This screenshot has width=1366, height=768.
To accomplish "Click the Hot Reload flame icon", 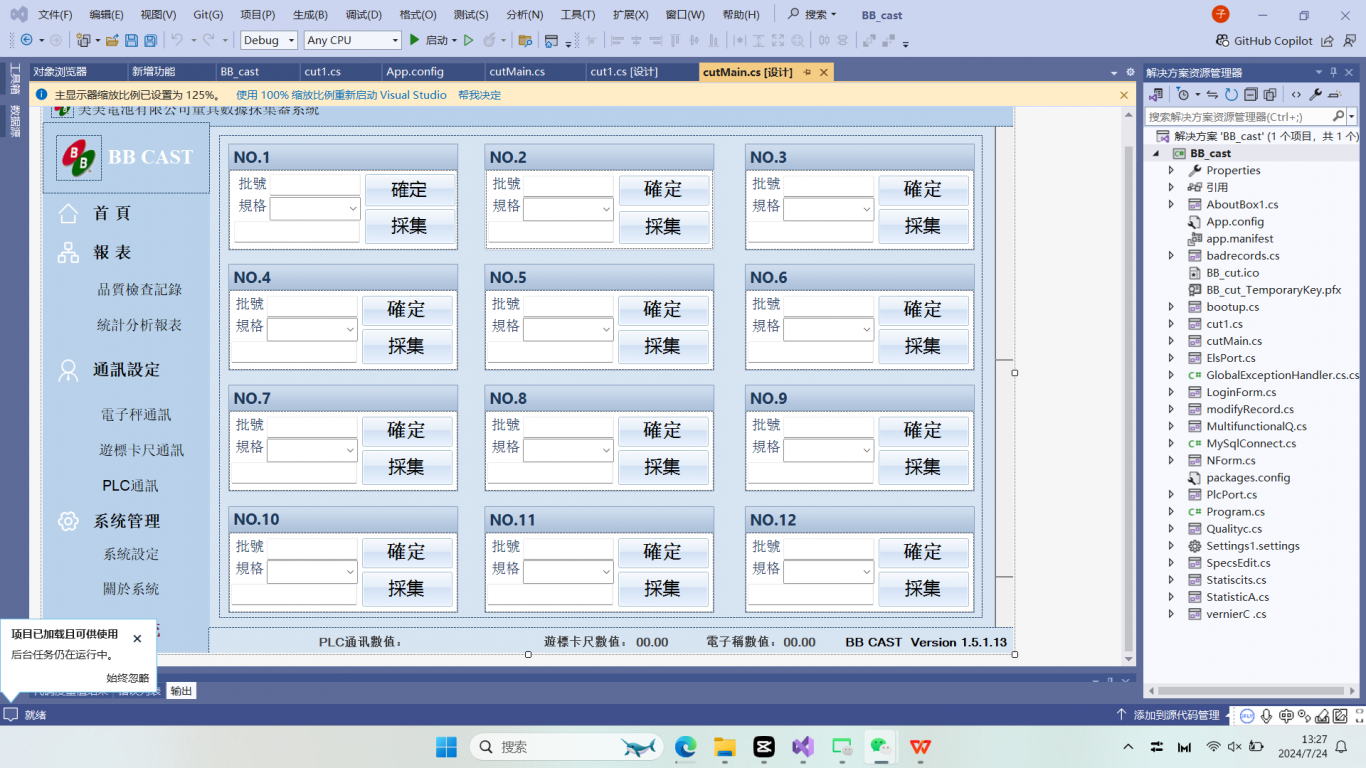I will [x=490, y=40].
